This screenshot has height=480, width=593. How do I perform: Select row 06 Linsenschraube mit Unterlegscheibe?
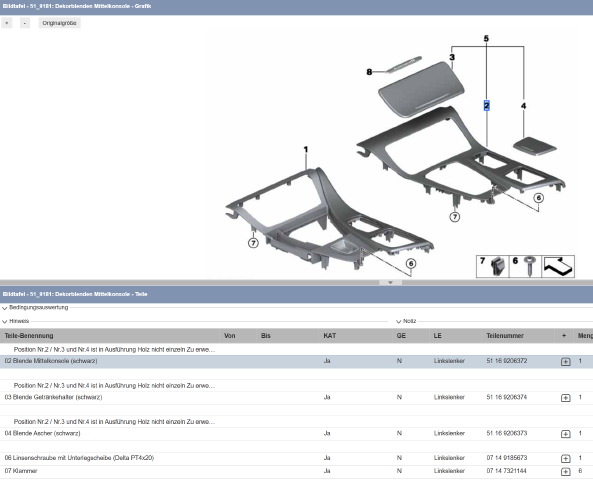(x=296, y=458)
